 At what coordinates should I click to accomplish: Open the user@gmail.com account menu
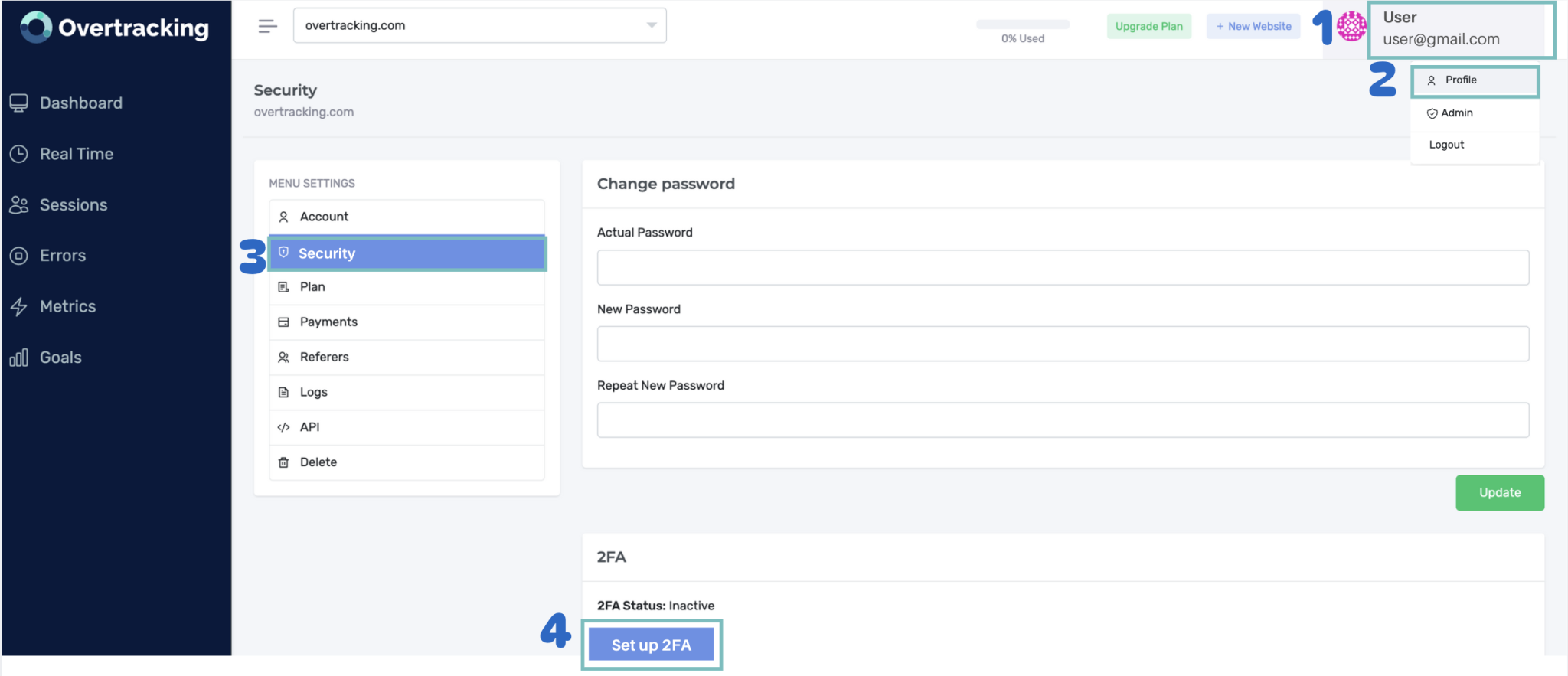coord(1462,29)
